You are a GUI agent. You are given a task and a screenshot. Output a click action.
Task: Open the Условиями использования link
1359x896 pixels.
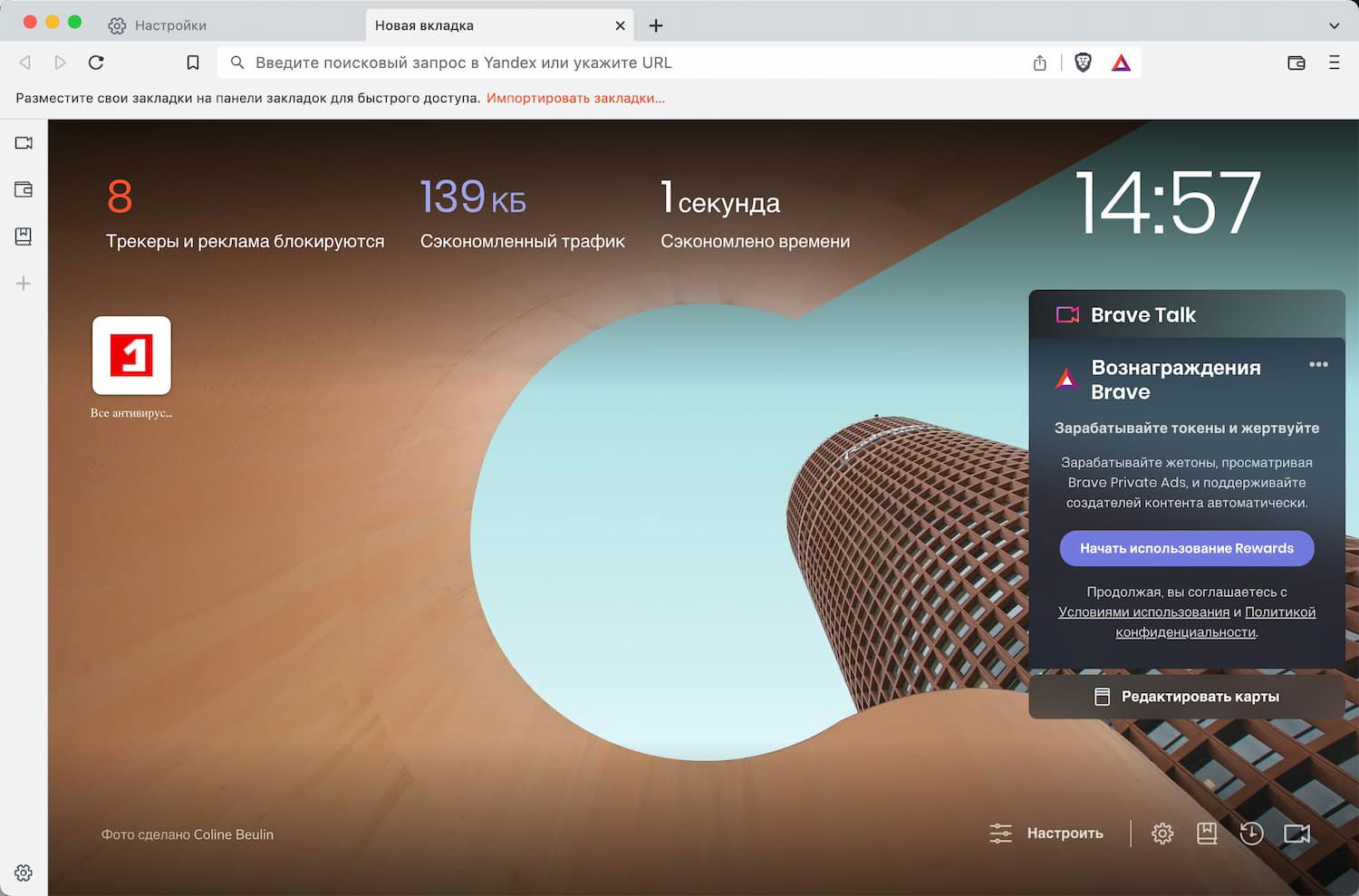tap(1143, 612)
